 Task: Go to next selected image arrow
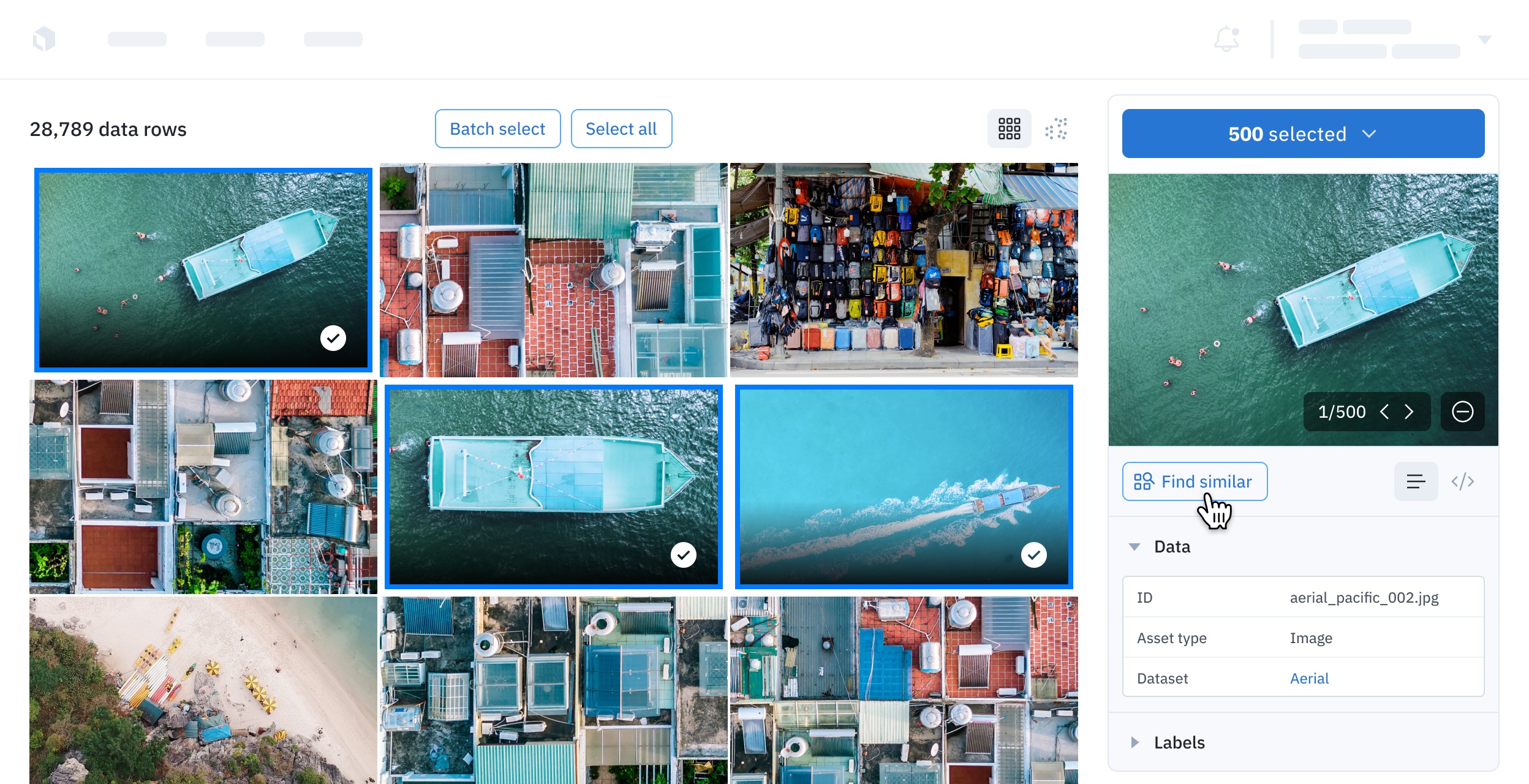point(1409,412)
